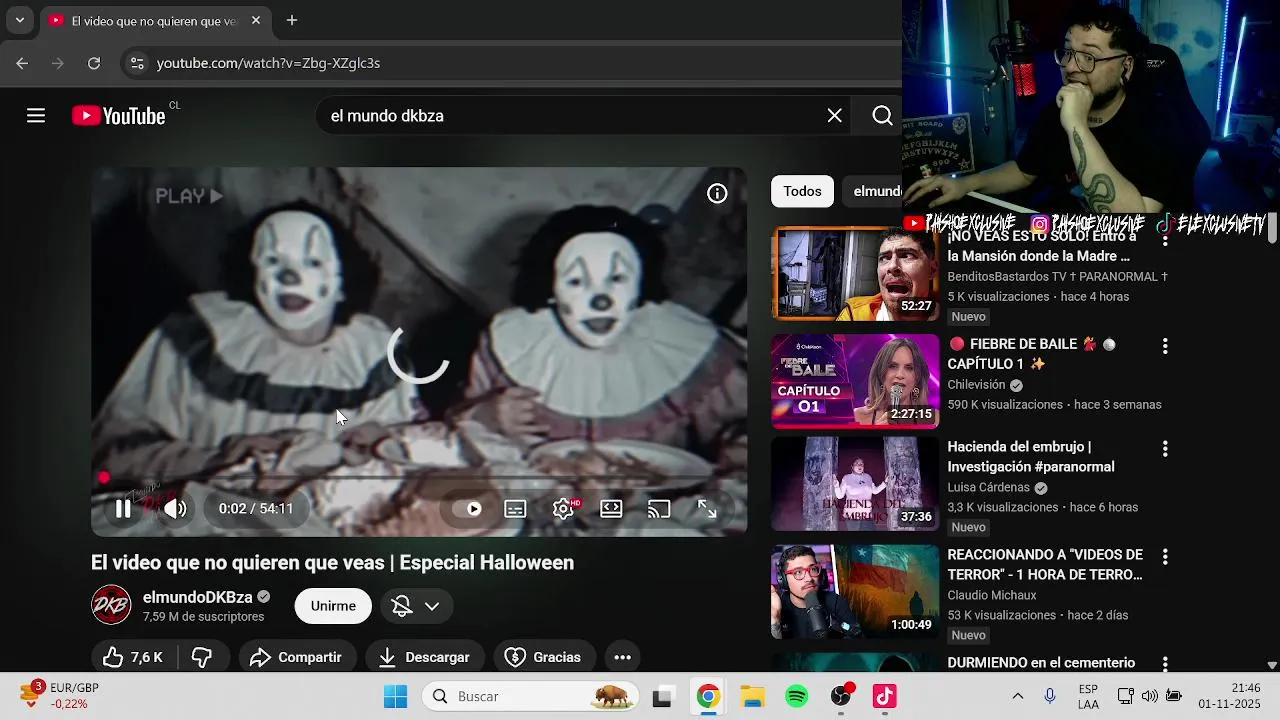Screen dimensions: 1280x720
Task: Open the EUR/GBP widget on taskbar
Action: click(60, 697)
